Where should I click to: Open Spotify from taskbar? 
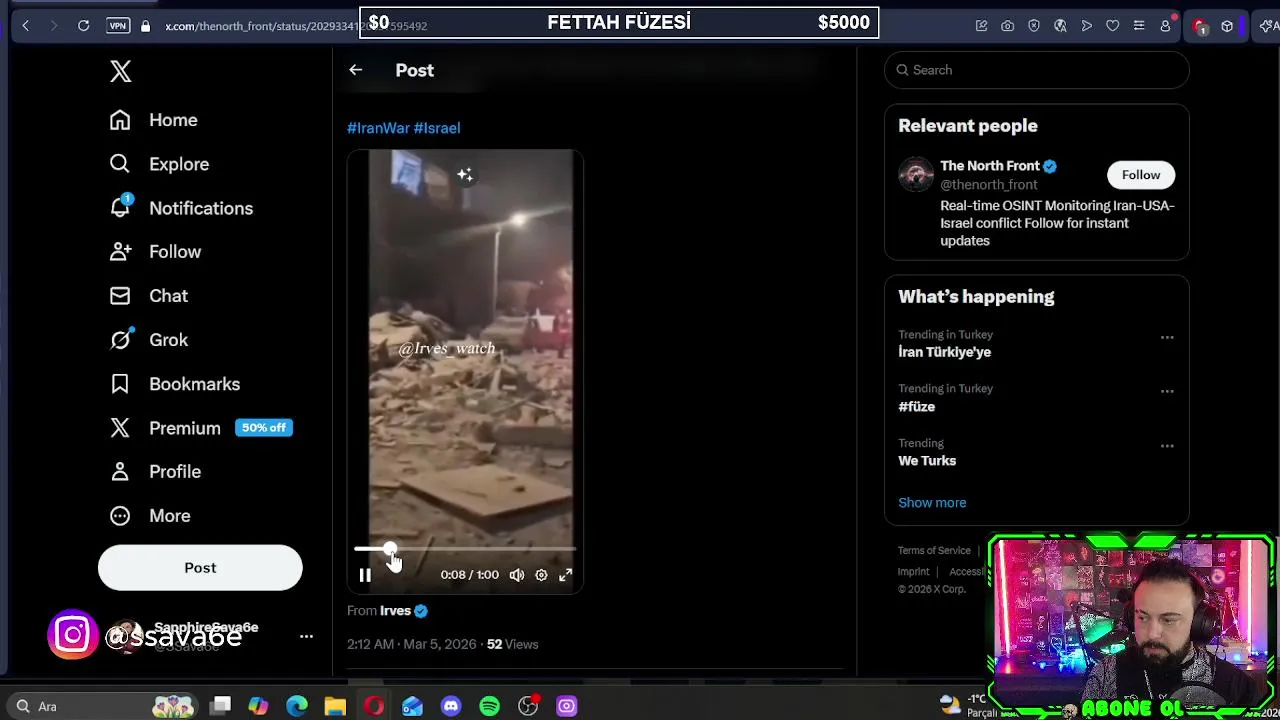coord(489,706)
